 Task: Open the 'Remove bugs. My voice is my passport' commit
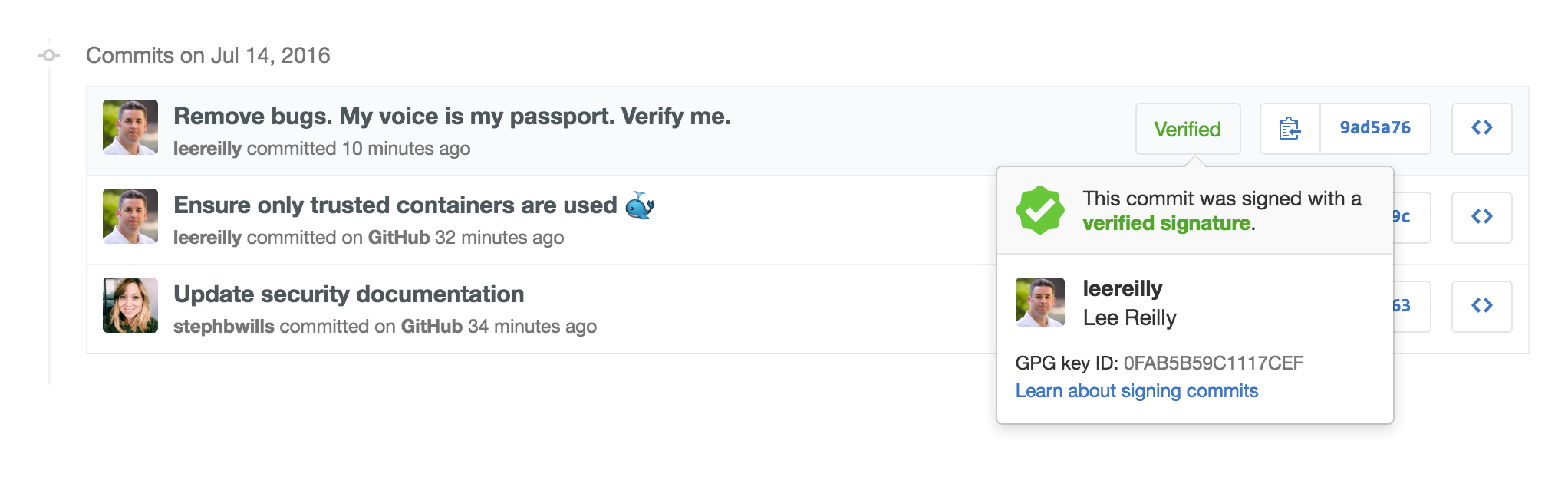click(x=452, y=117)
